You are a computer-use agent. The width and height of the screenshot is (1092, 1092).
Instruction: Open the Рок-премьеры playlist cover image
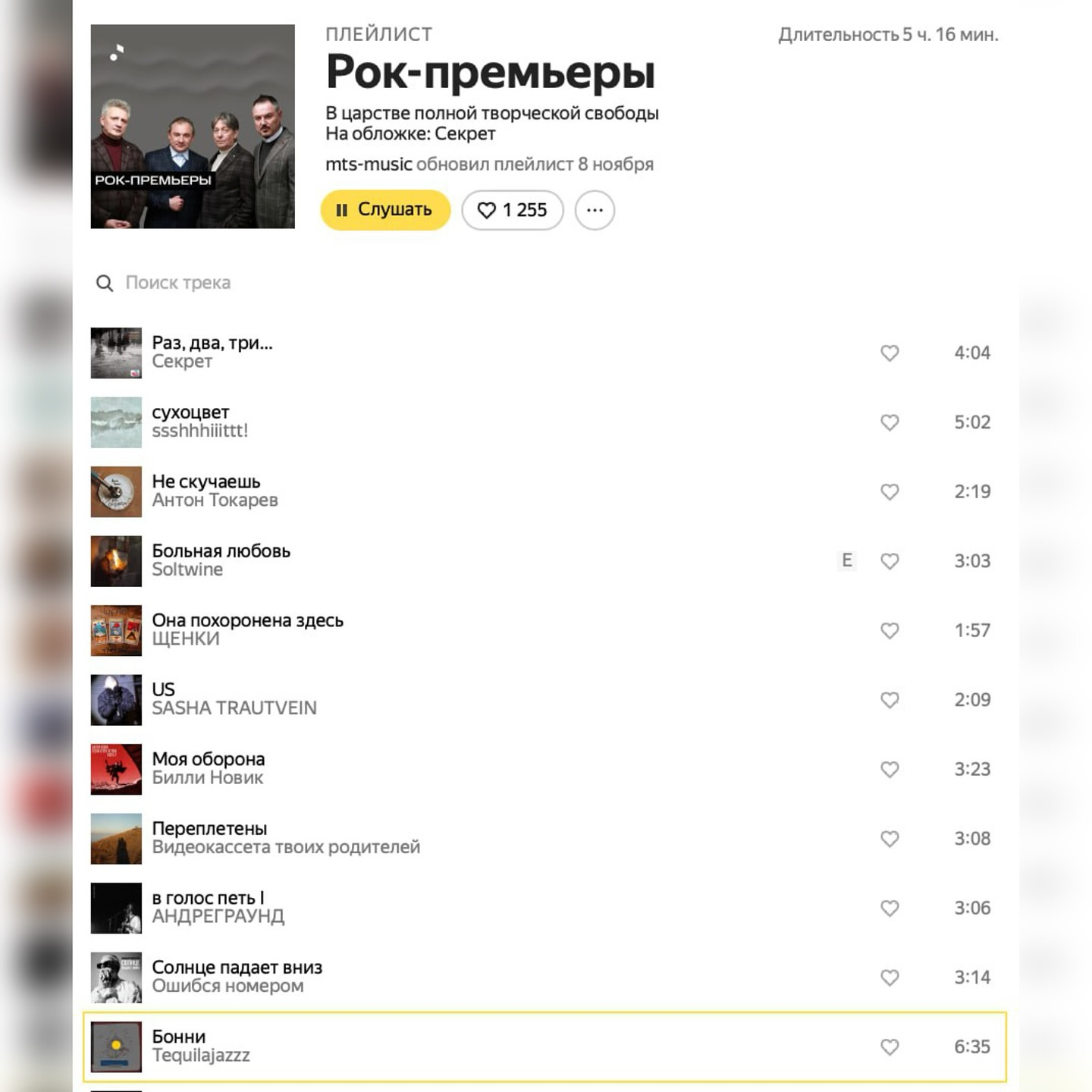[193, 127]
